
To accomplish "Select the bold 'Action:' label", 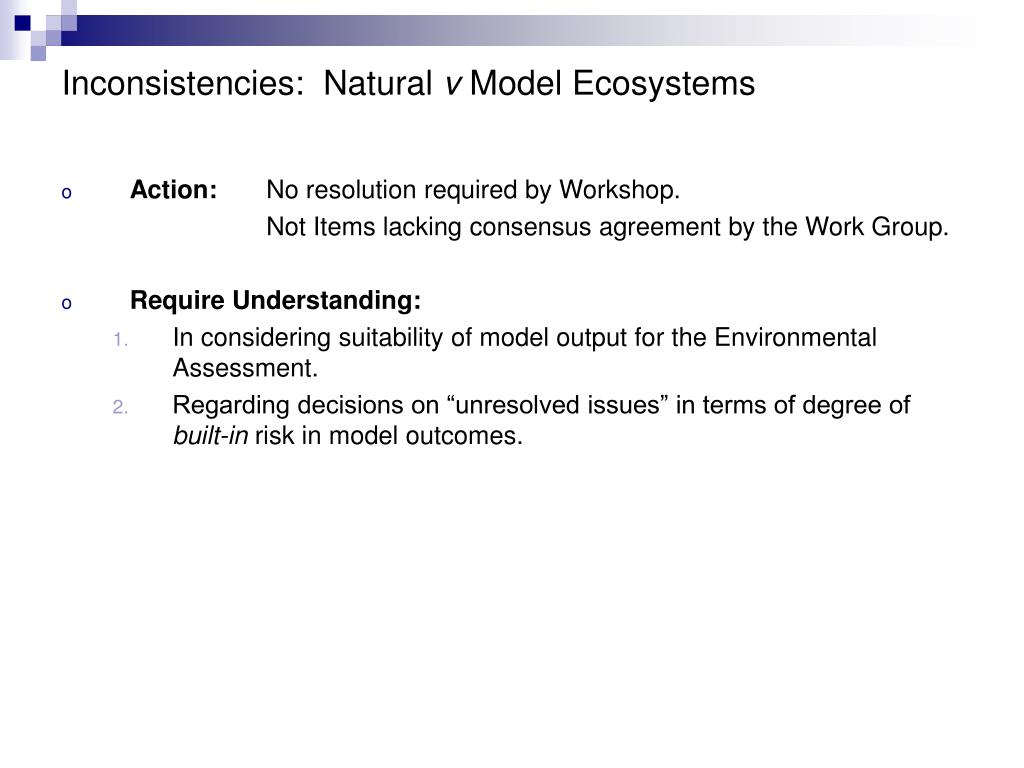I will (174, 190).
